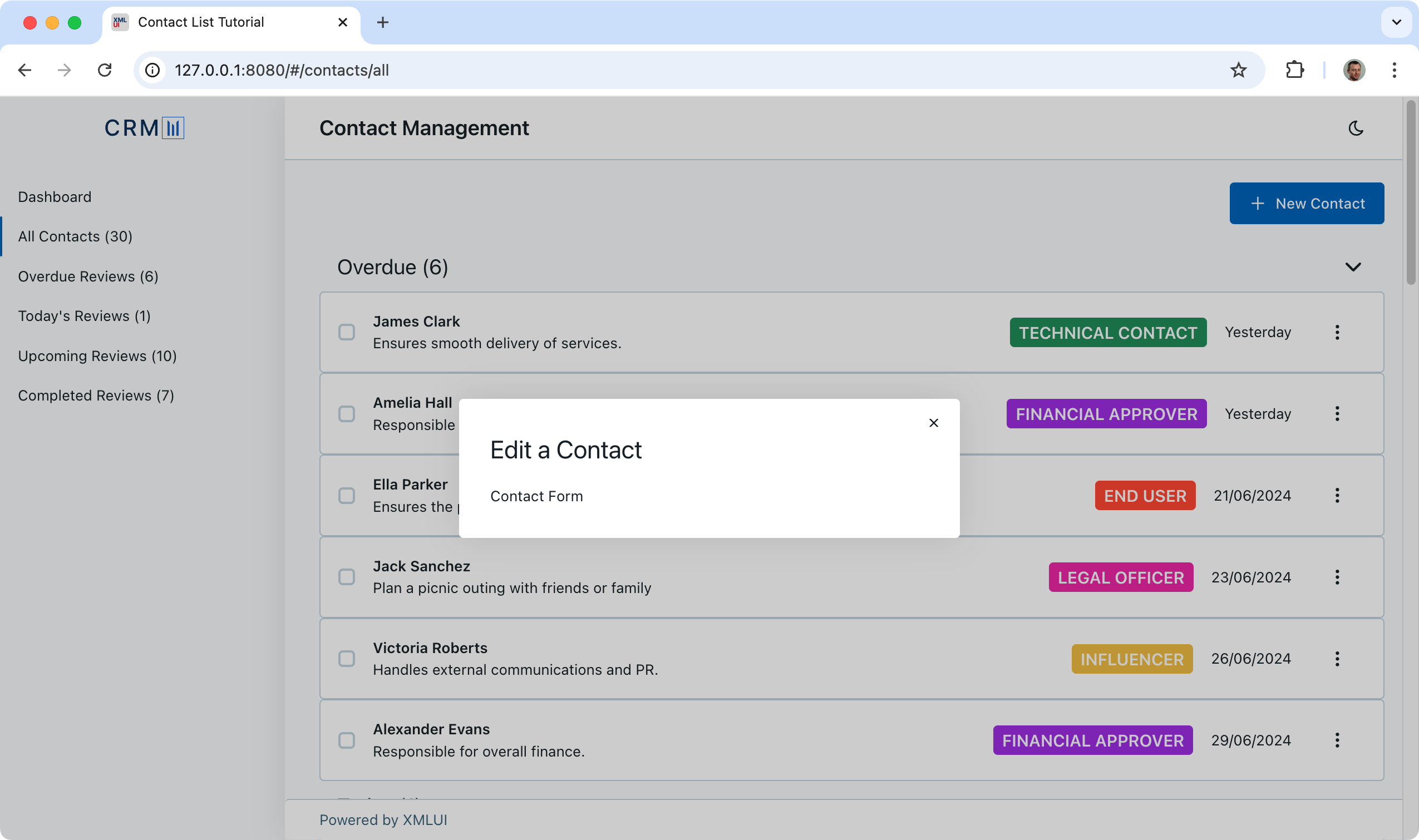Tick Alexander Evans checkbox
This screenshot has height=840, width=1419.
[347, 740]
